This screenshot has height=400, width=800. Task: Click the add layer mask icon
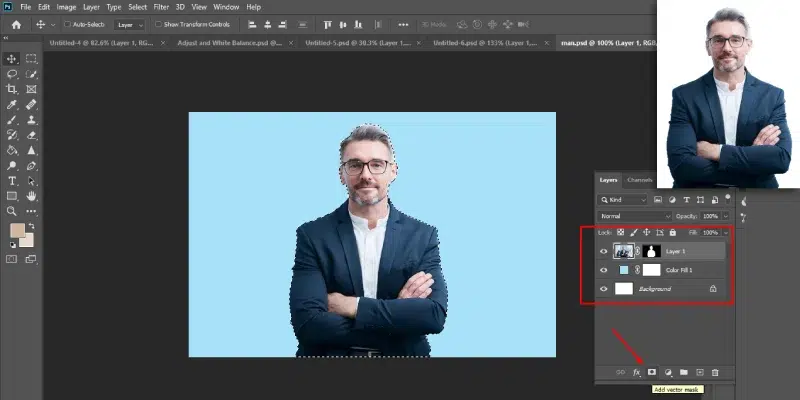(x=652, y=372)
